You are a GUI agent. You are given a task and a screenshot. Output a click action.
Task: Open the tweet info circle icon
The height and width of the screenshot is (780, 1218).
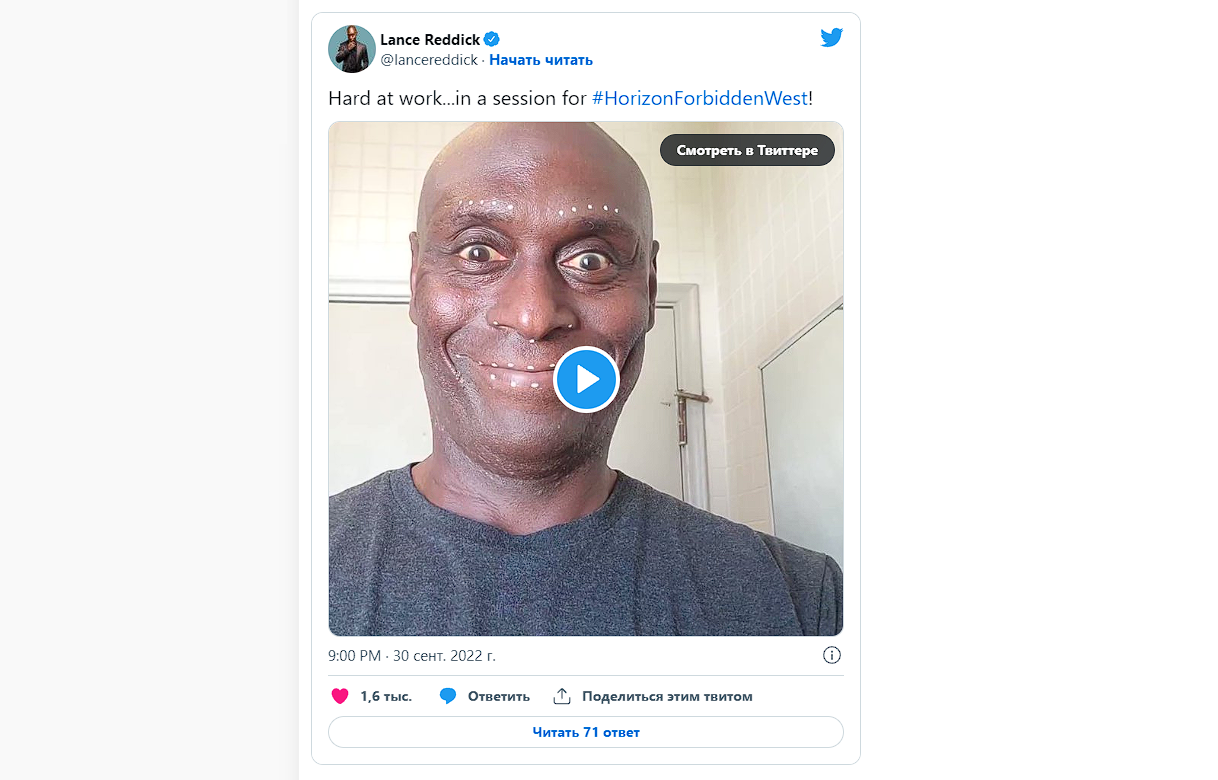(x=832, y=656)
